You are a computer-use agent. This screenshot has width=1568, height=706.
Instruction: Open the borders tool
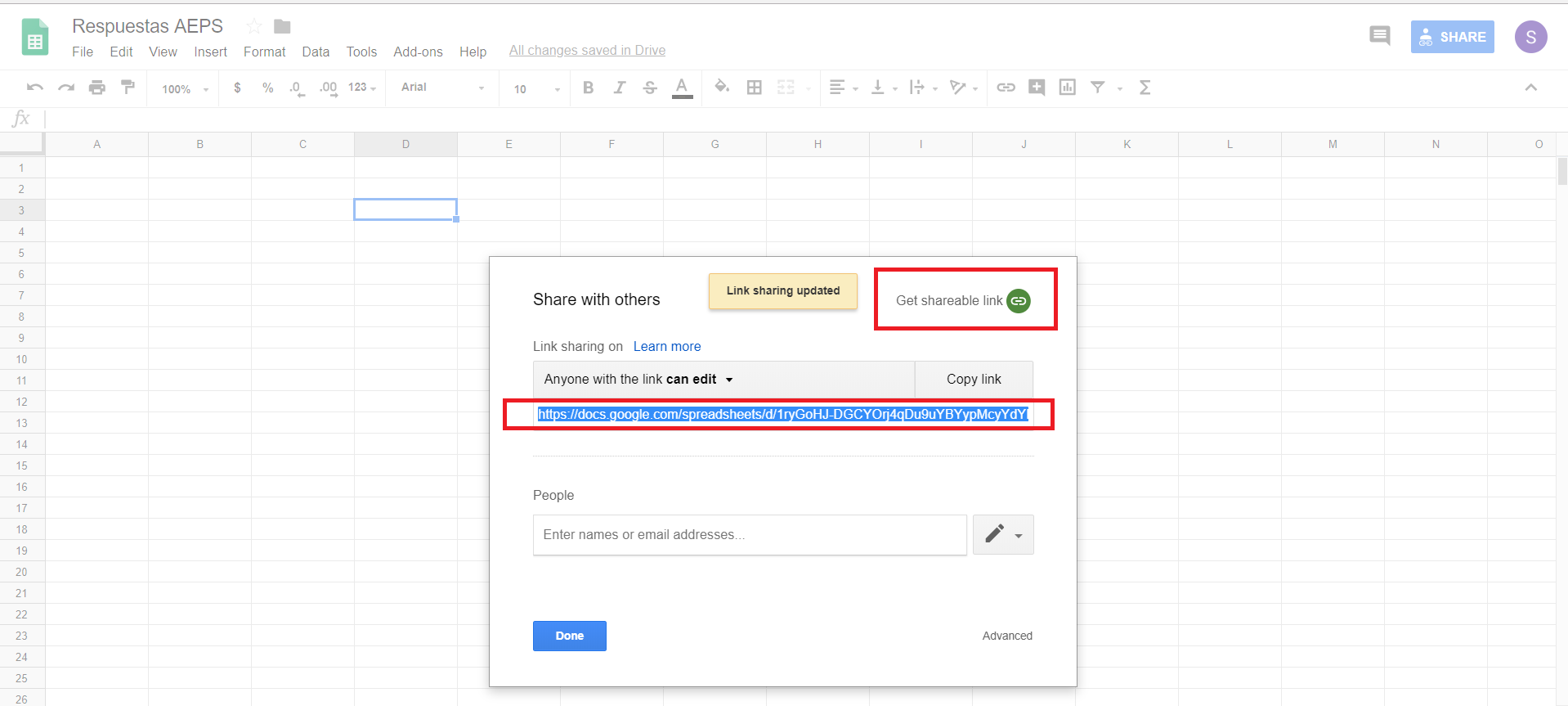[754, 88]
